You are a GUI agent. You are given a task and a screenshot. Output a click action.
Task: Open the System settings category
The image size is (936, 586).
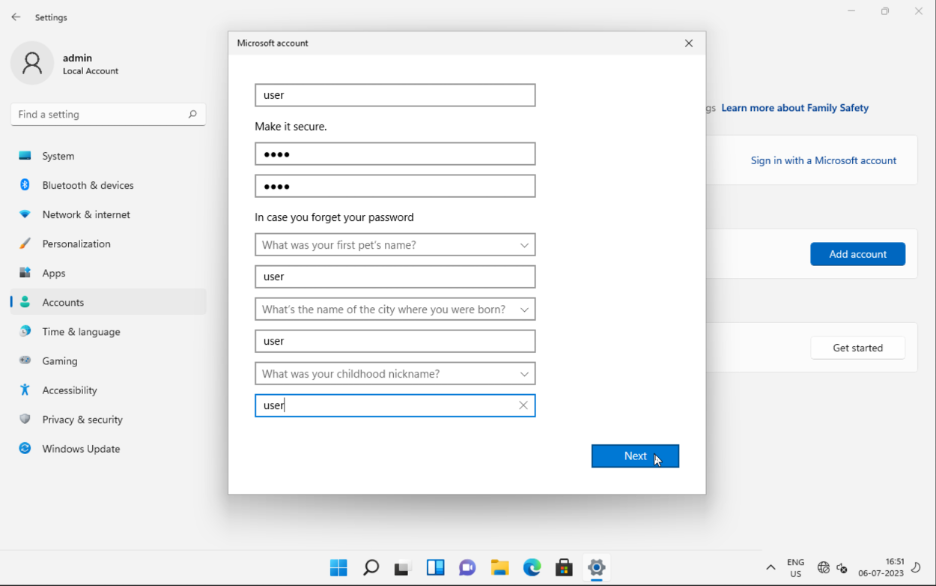pyautogui.click(x=108, y=156)
